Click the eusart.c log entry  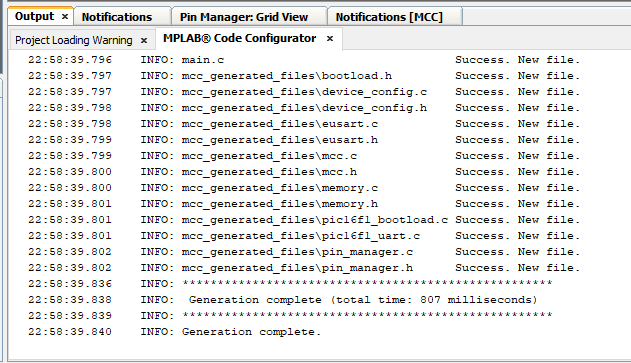click(x=304, y=124)
